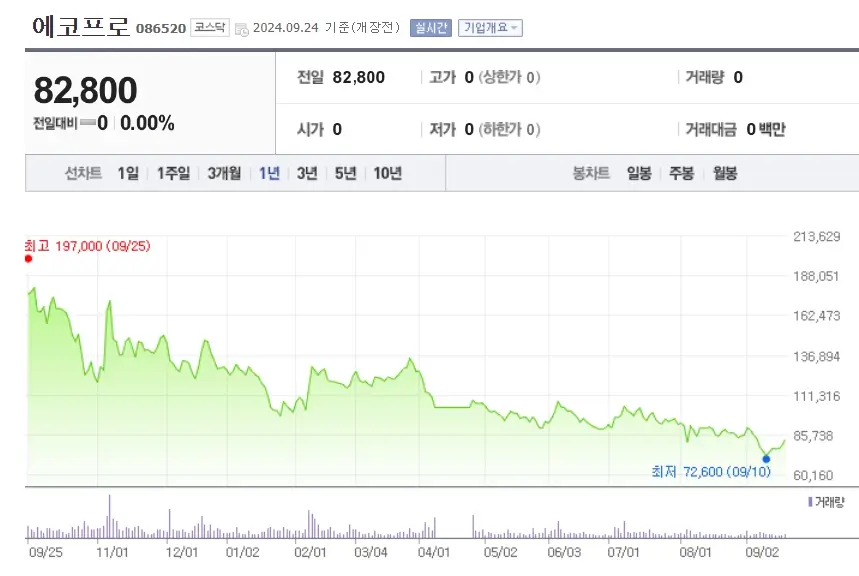Switch to the 5년 chart period

[346, 172]
